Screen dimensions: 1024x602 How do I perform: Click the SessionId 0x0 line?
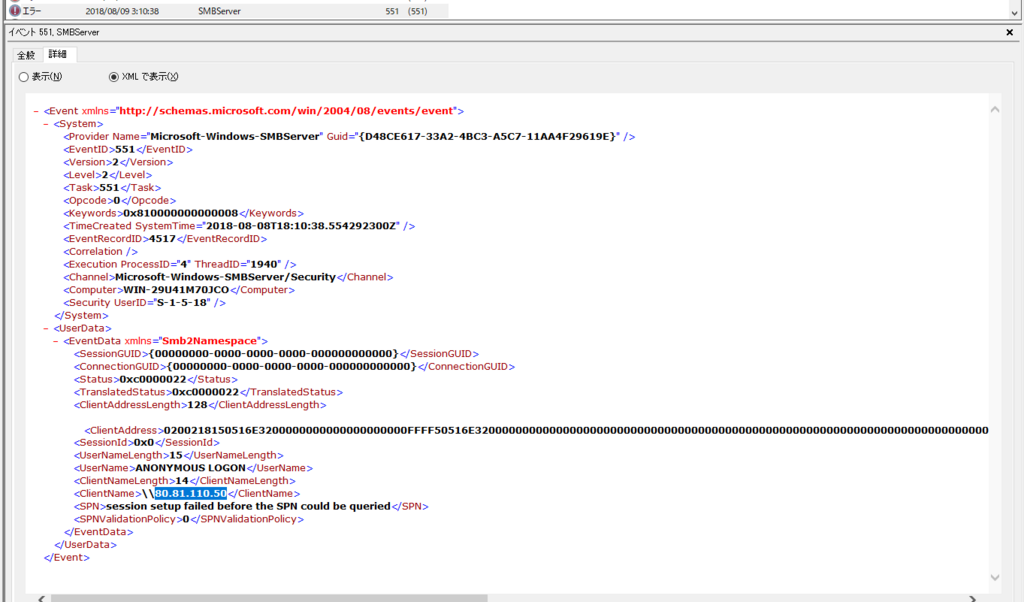point(147,443)
